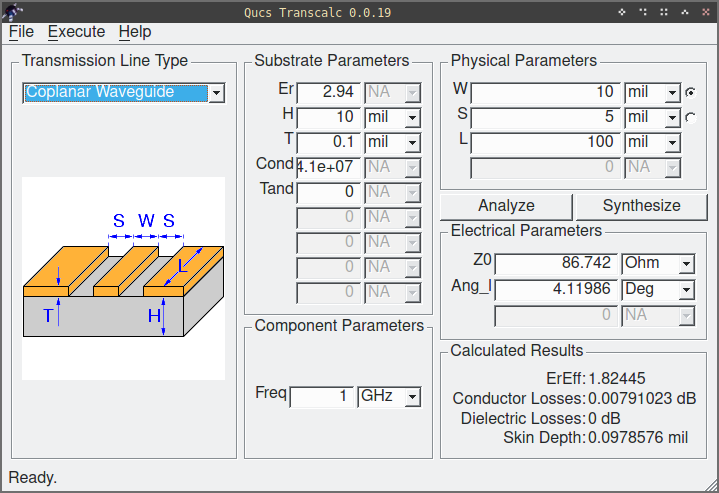
Task: Click the coplanar waveguide diagram image
Action: click(123, 278)
